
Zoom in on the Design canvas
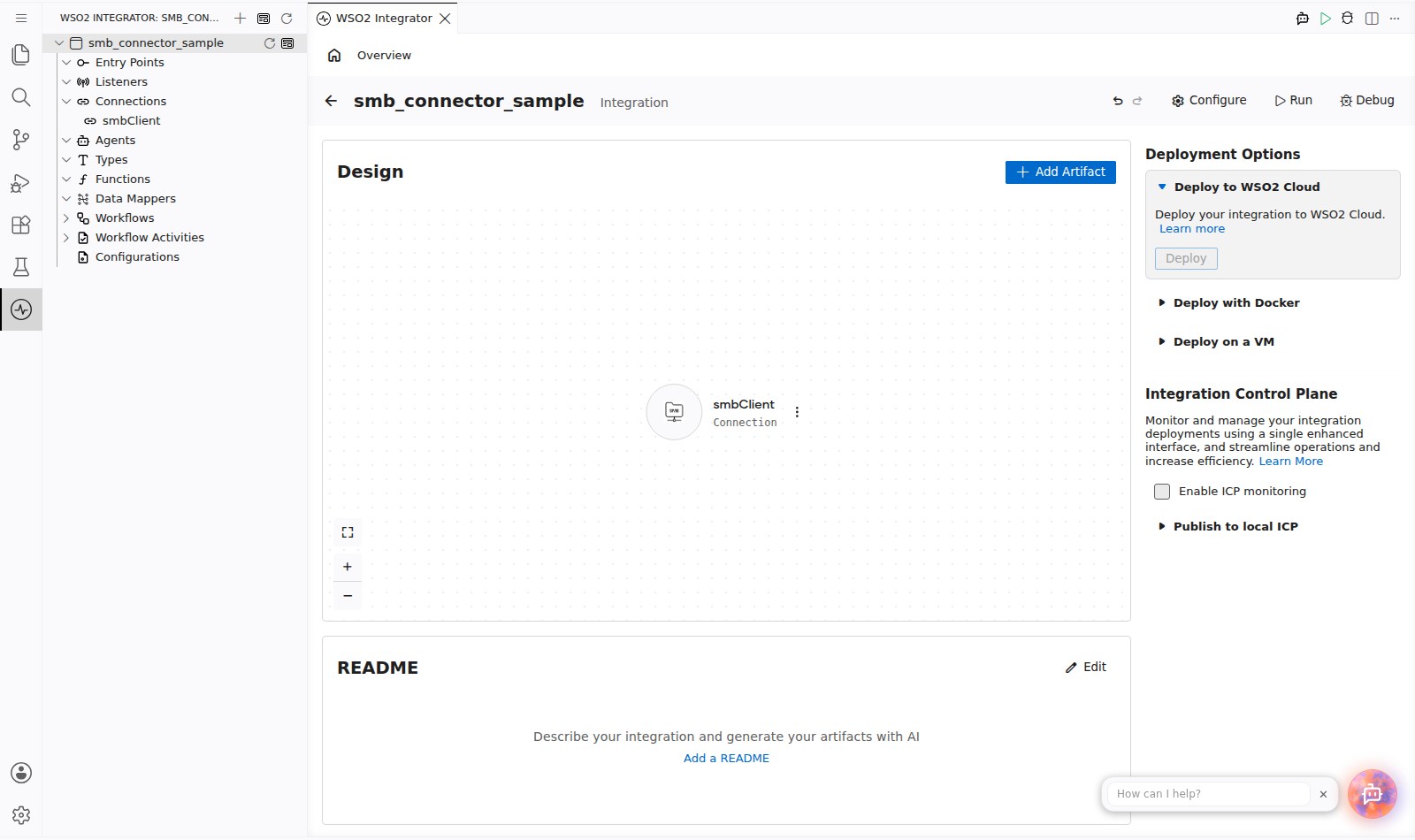tap(348, 567)
